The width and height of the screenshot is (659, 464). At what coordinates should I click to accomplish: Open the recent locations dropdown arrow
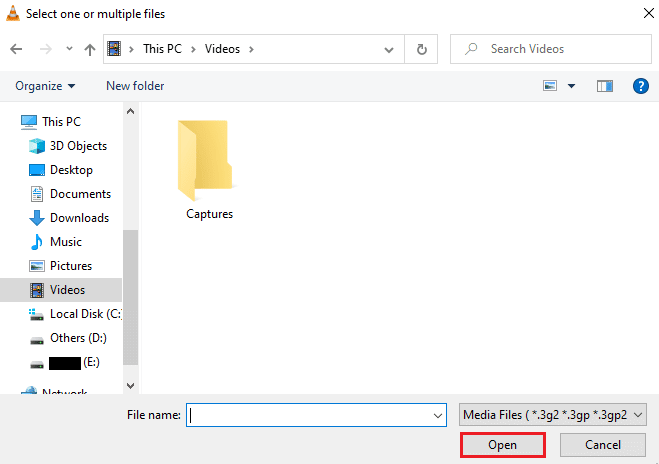(69, 49)
